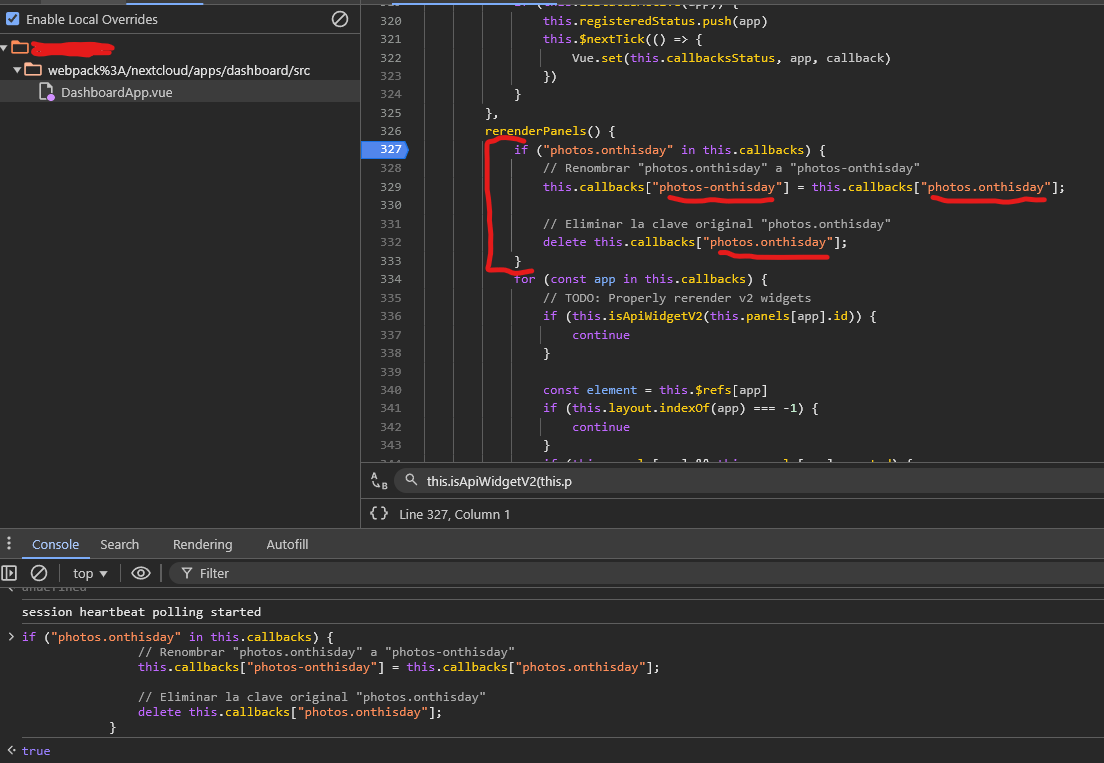Screen dimensions: 1104x763
Task: Open the drawer three-dot menu
Action: (10, 544)
